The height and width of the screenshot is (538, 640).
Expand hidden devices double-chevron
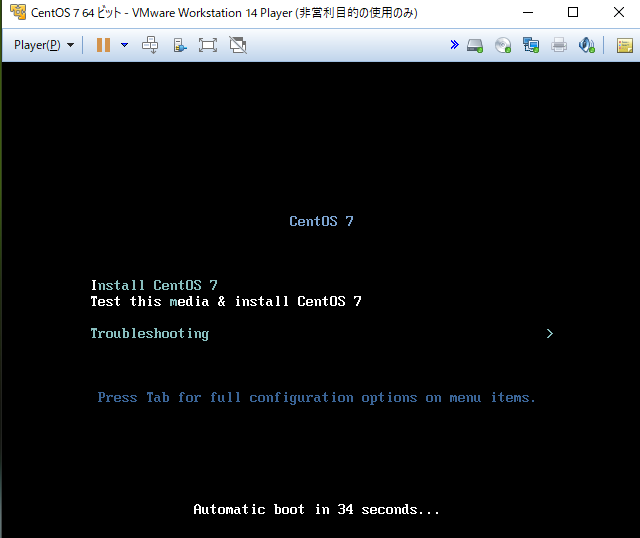click(454, 44)
